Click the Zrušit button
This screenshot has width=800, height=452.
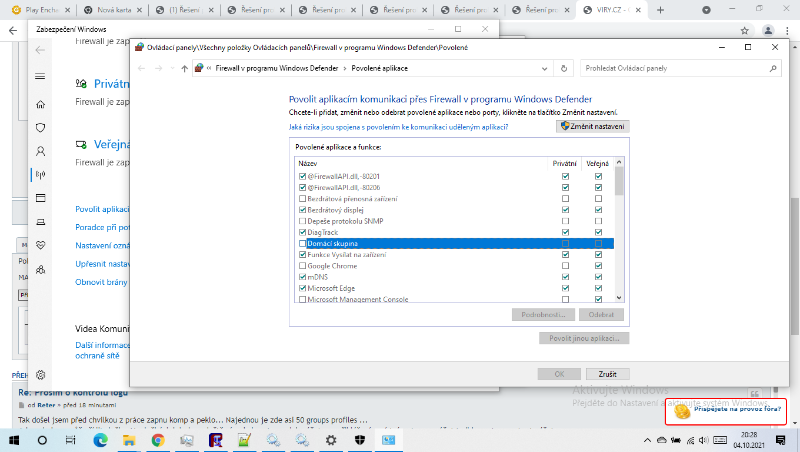tap(607, 374)
